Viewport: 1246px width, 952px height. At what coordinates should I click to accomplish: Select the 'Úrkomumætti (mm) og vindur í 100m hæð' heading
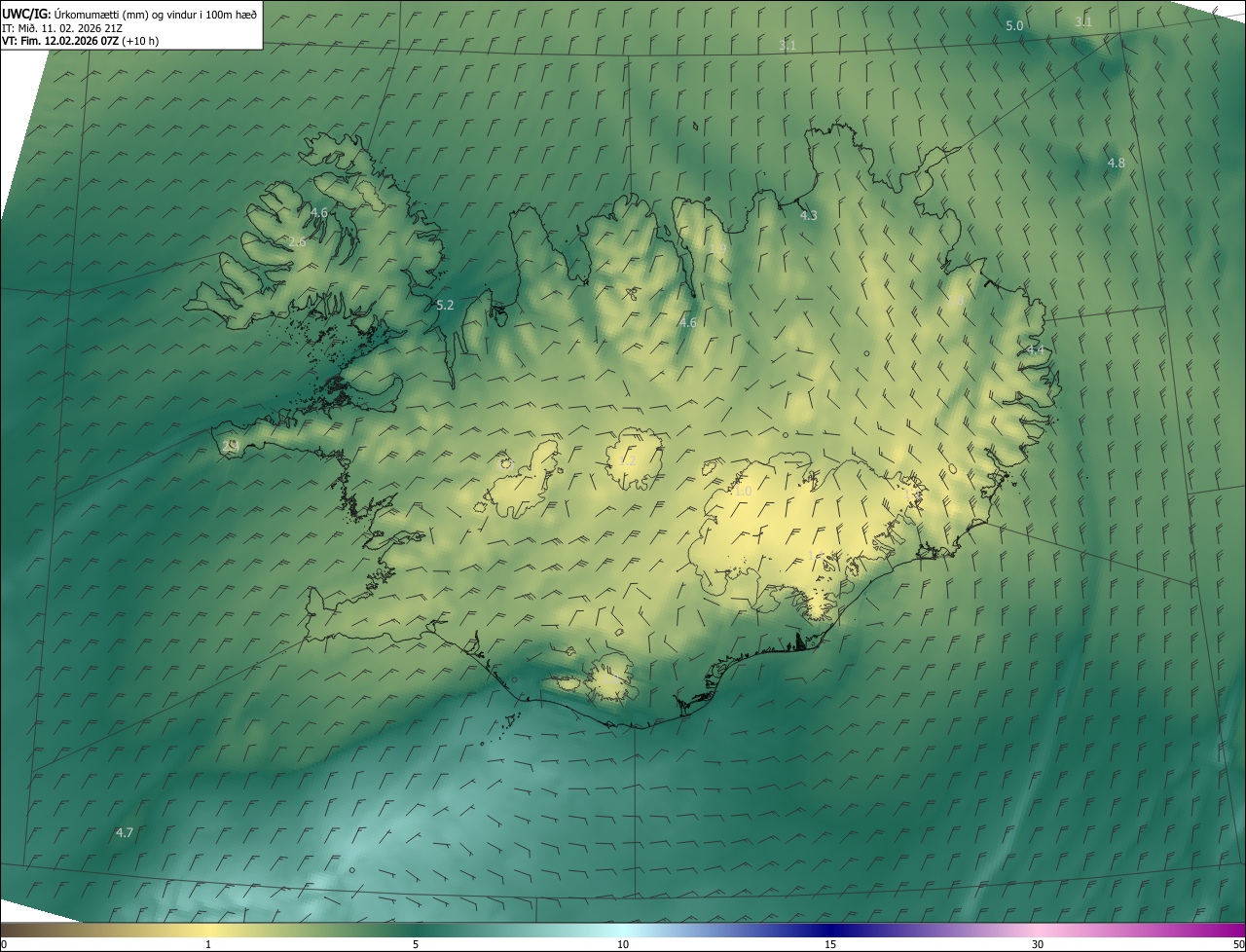(x=156, y=14)
